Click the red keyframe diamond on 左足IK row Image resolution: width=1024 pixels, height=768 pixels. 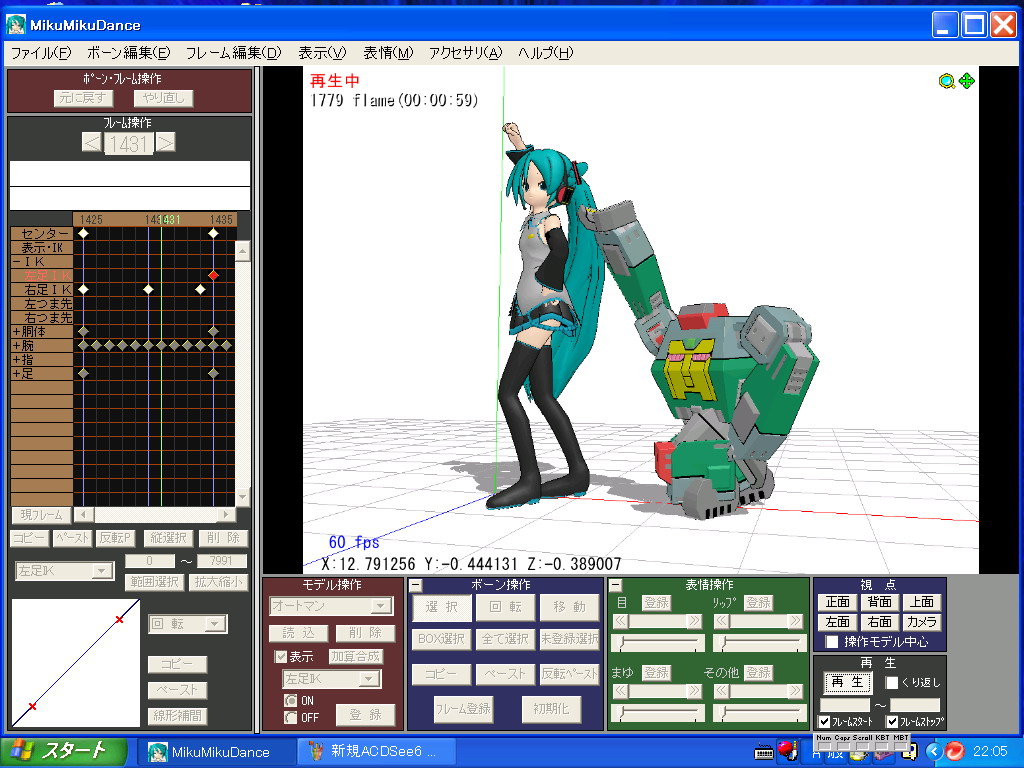point(213,276)
